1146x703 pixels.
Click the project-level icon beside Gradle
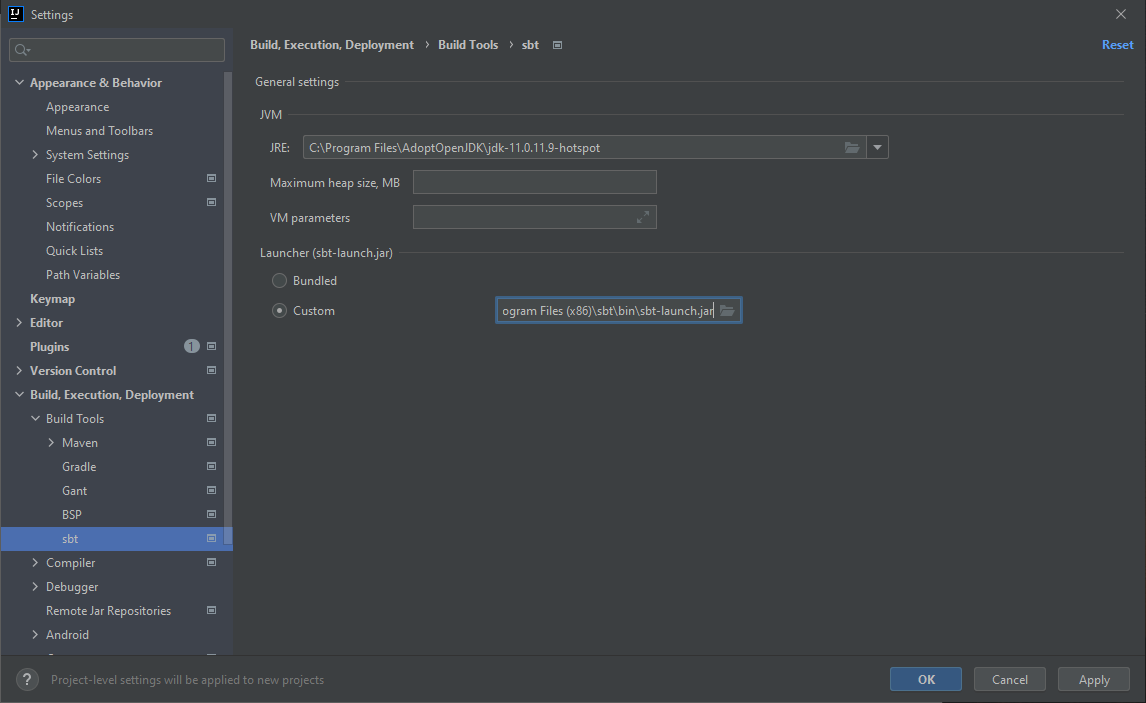pos(211,466)
